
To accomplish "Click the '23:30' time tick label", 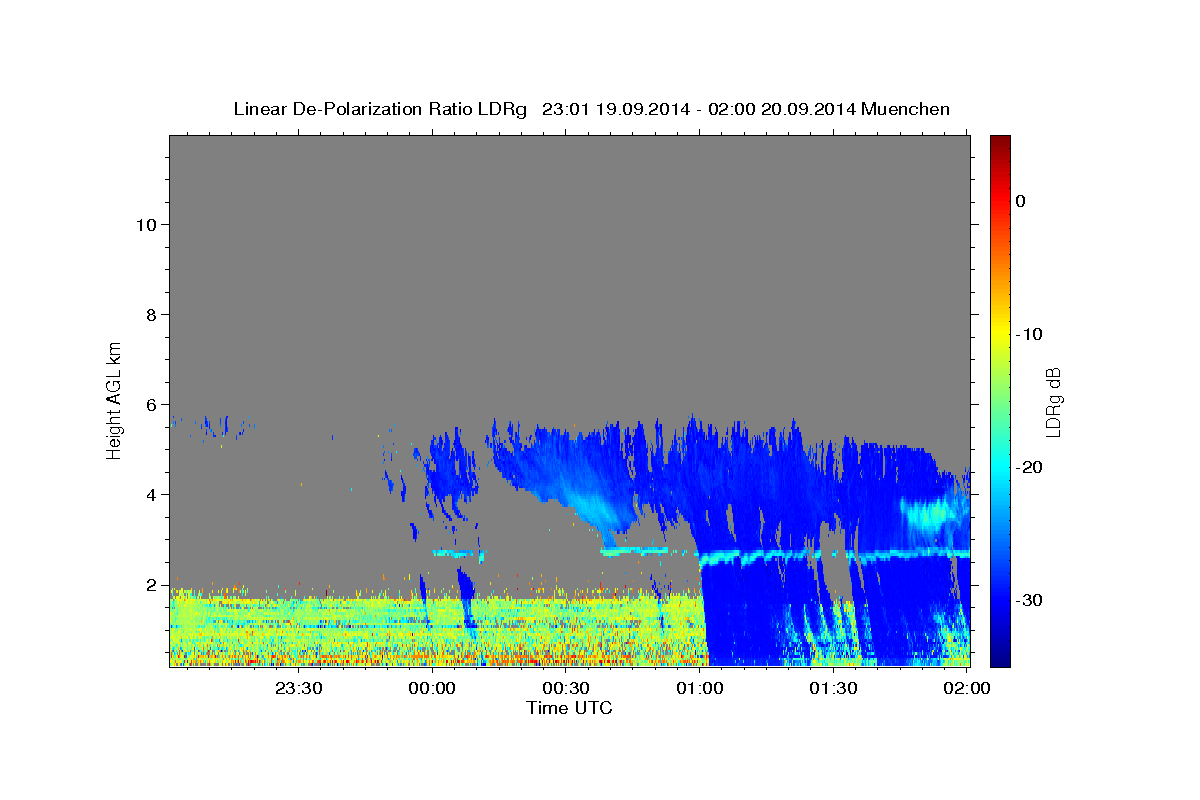I will tap(298, 688).
